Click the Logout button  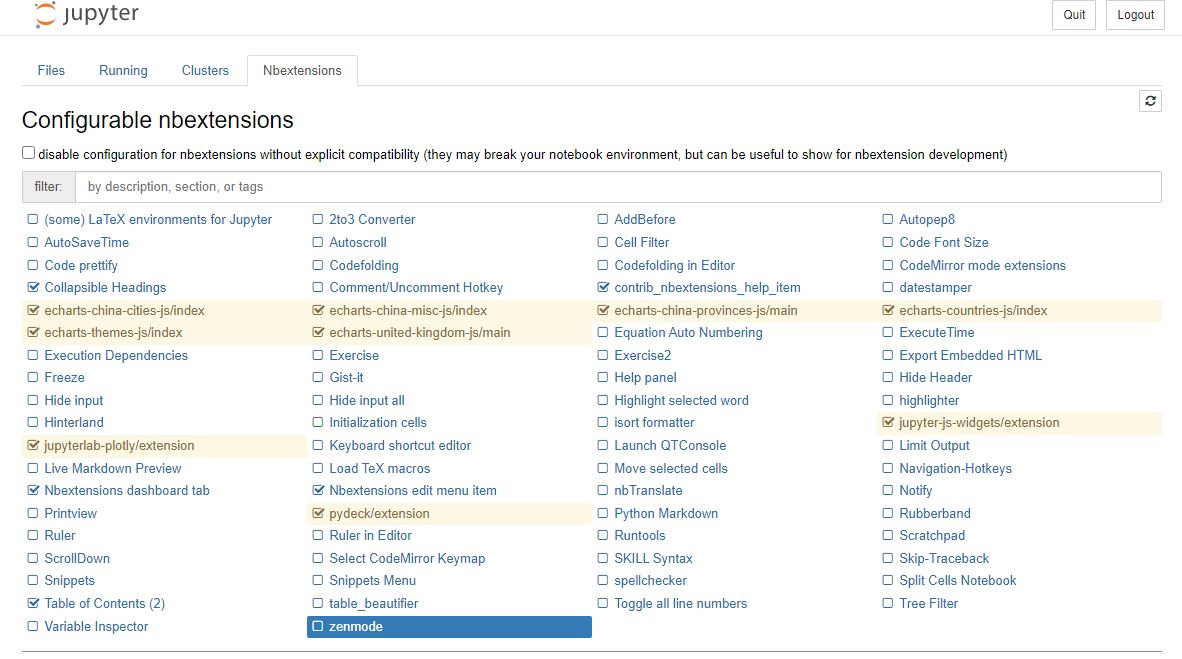click(x=1135, y=15)
